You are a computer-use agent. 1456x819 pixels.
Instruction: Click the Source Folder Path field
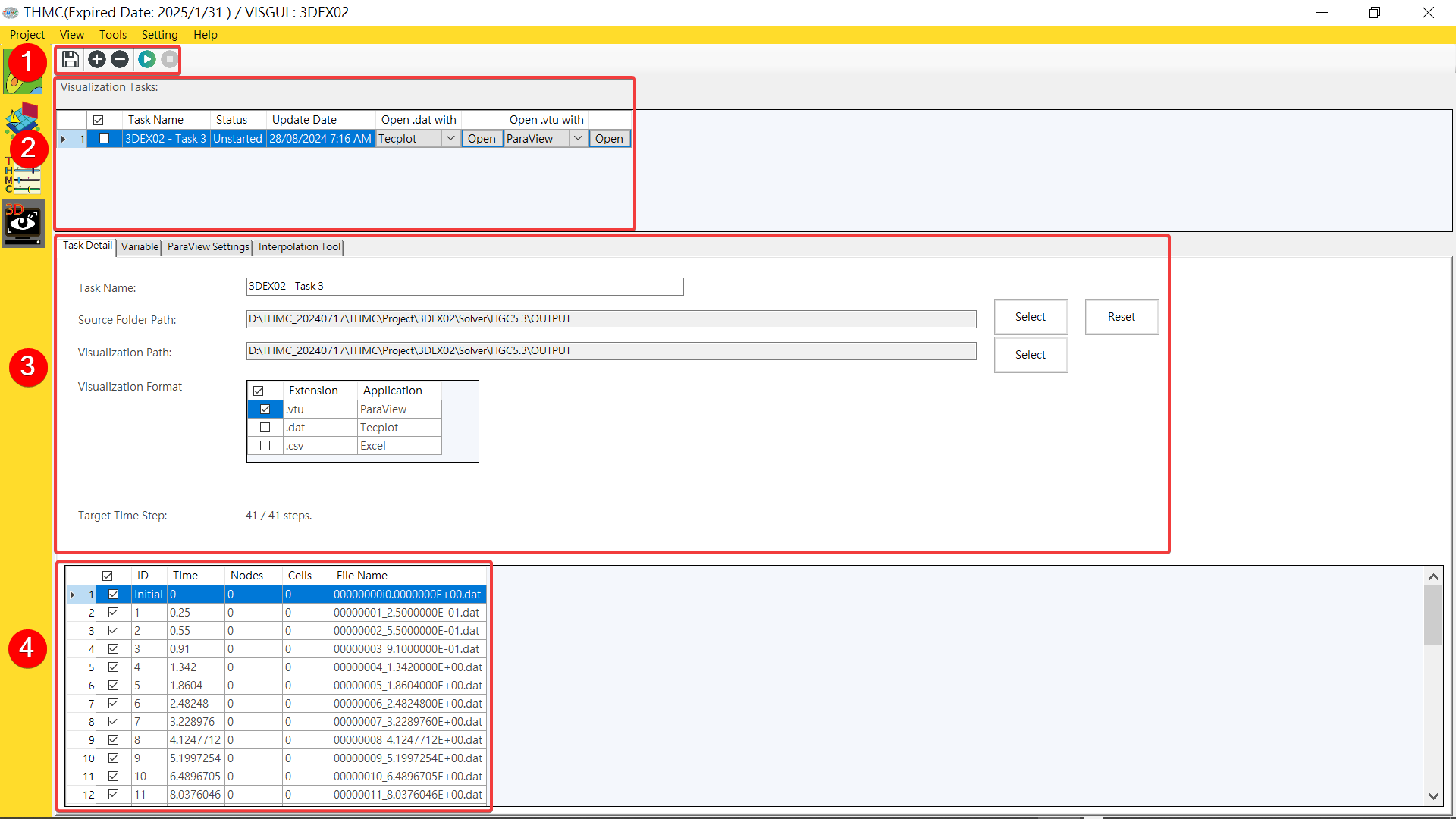click(611, 319)
